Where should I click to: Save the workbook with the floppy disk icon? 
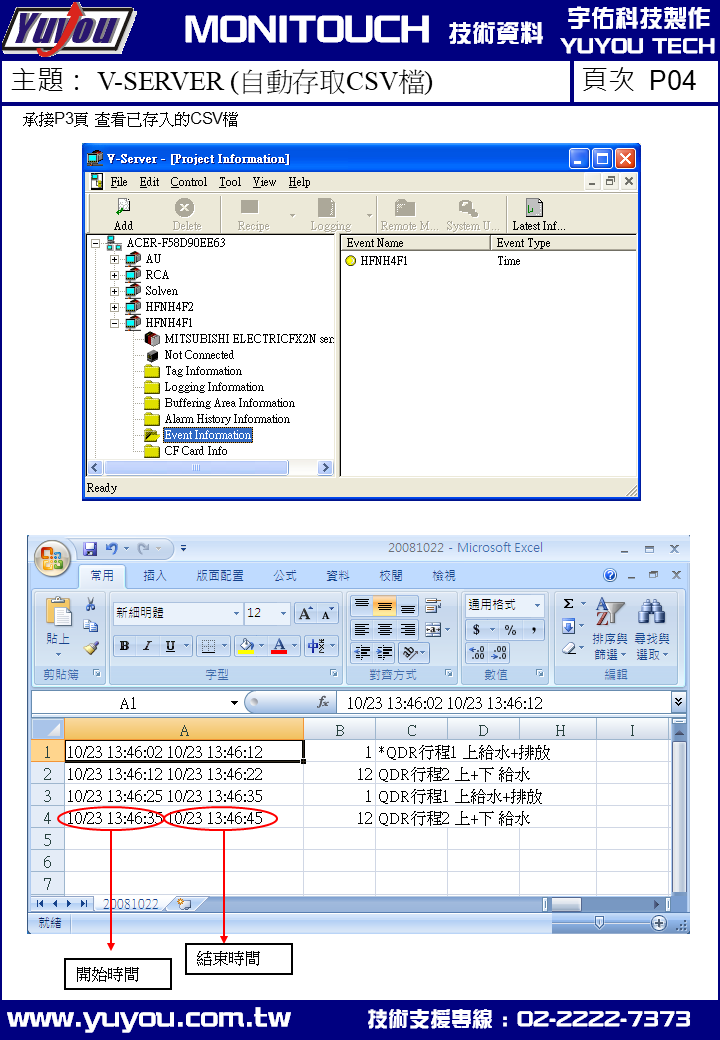90,549
